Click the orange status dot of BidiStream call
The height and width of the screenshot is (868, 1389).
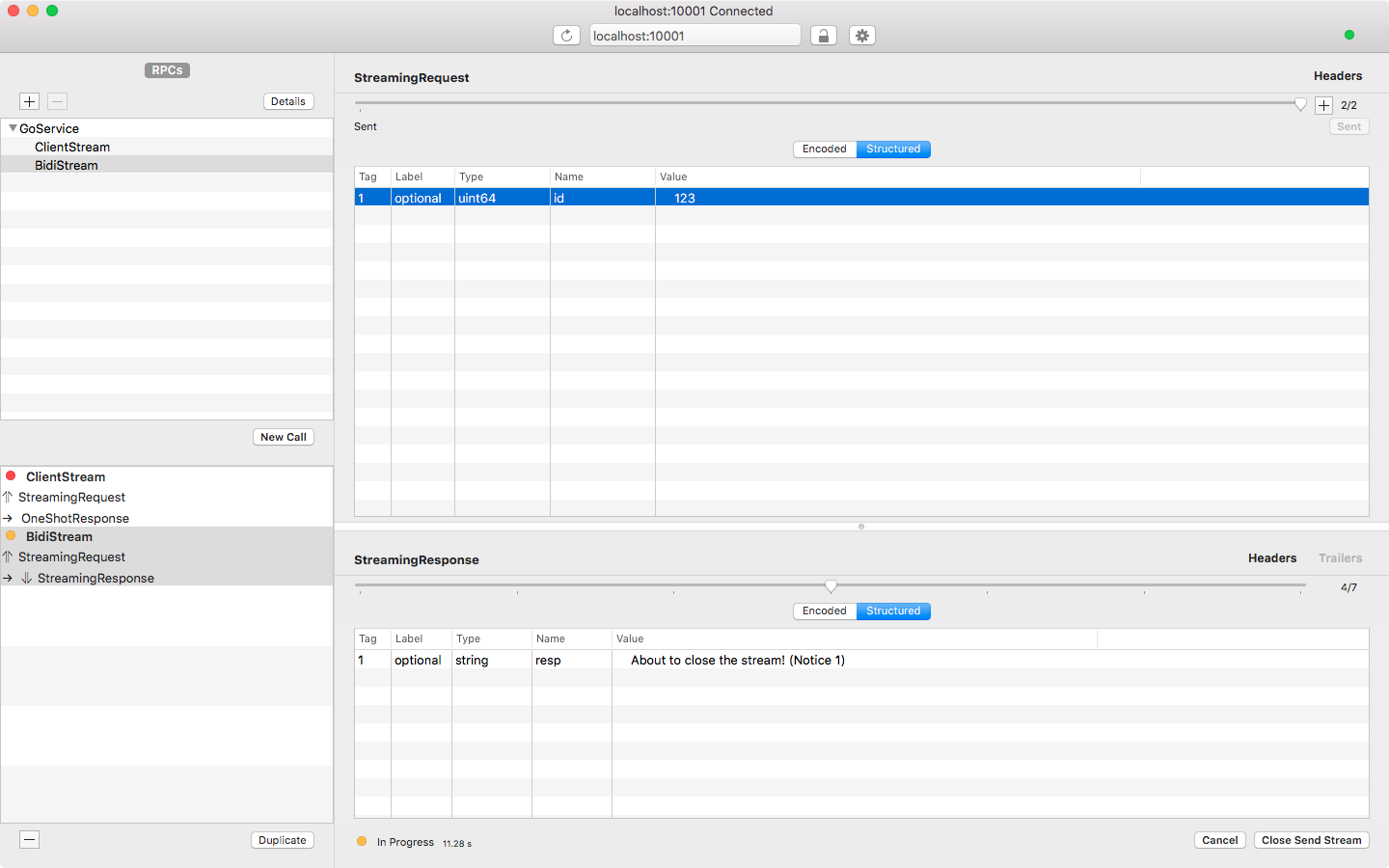[11, 535]
